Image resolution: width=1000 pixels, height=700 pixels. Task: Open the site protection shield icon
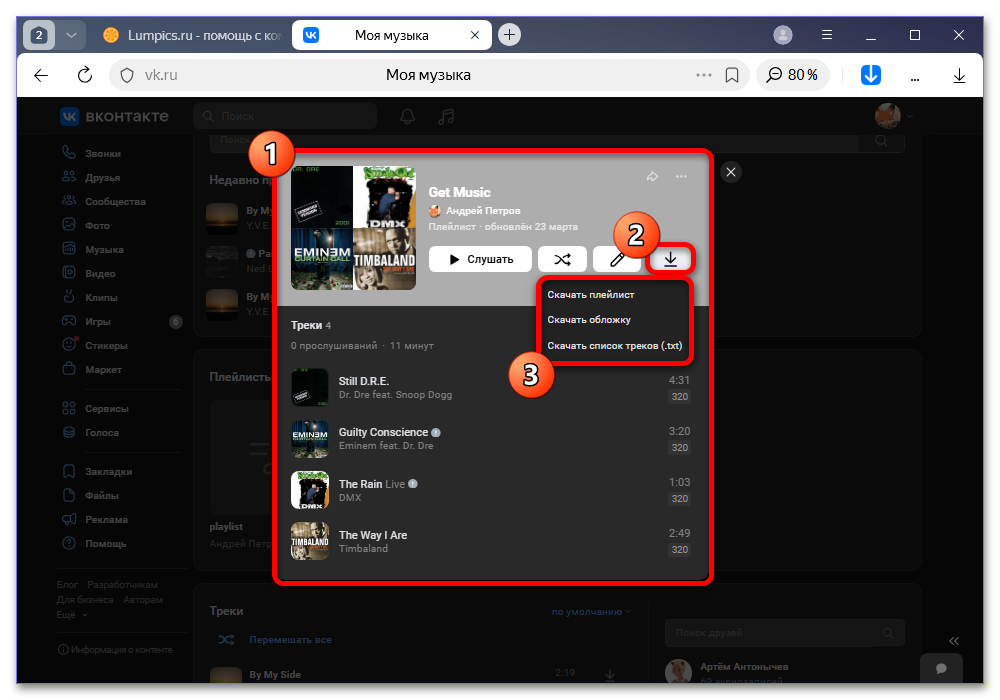(127, 75)
